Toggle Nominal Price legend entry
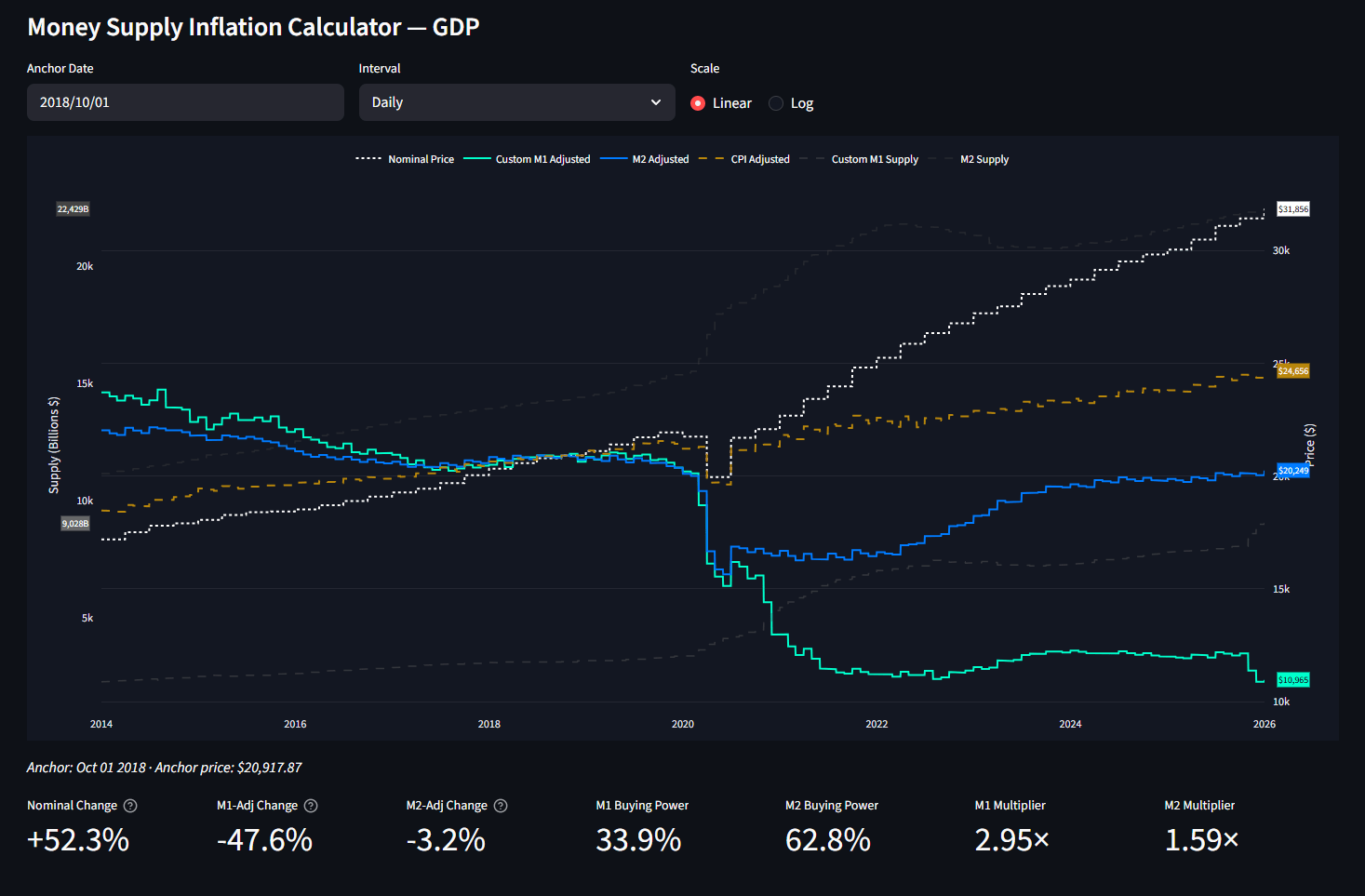 pyautogui.click(x=405, y=159)
